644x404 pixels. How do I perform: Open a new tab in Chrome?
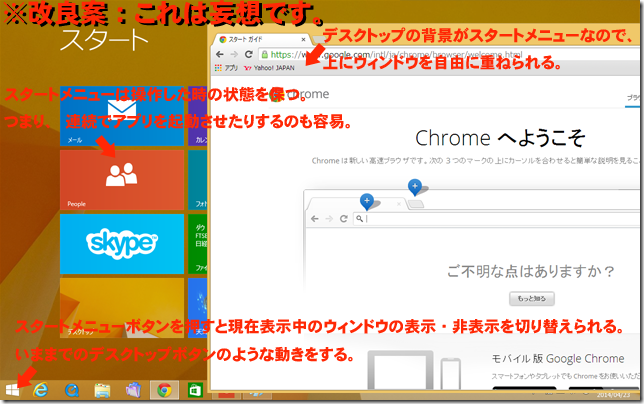(x=319, y=39)
